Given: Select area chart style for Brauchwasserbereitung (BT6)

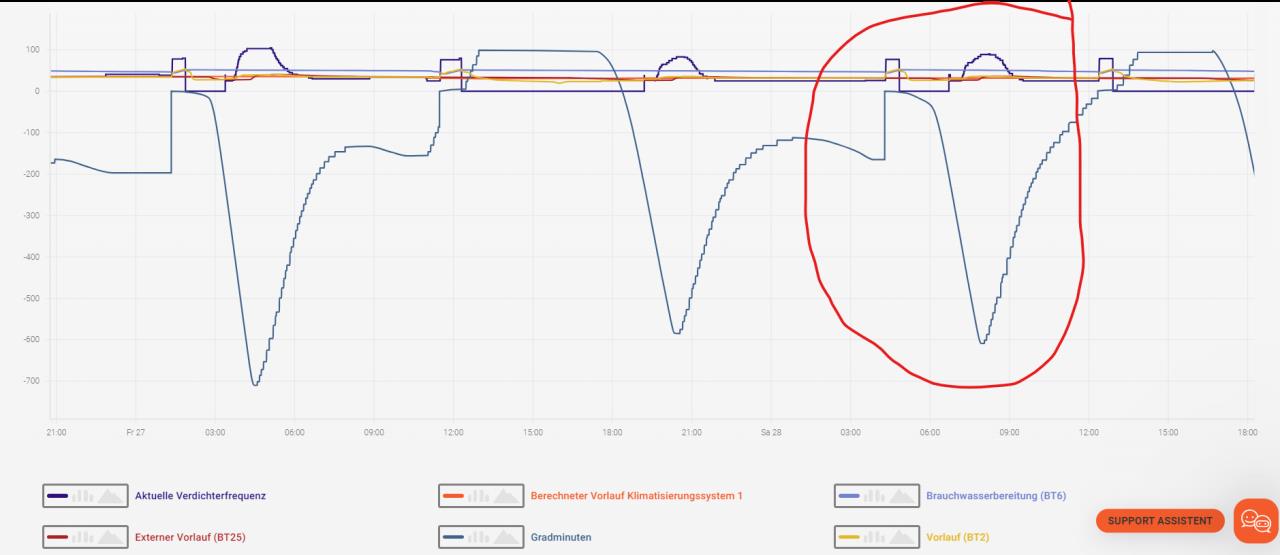Looking at the screenshot, I should [901, 495].
